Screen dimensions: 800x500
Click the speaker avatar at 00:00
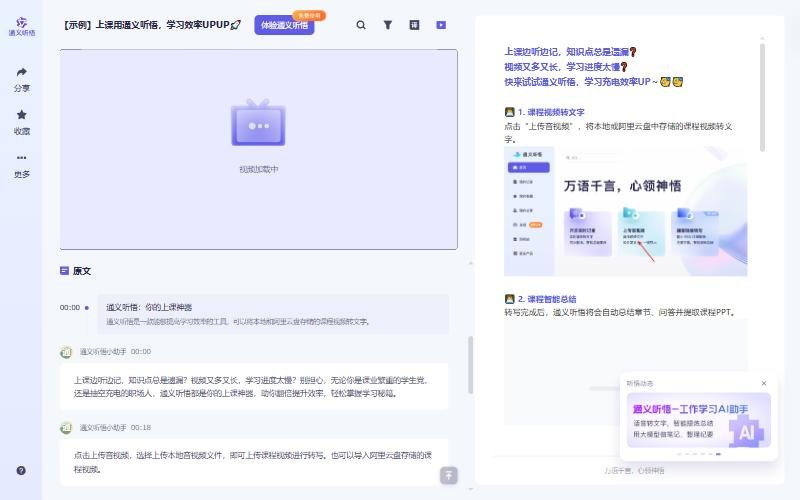[66, 352]
